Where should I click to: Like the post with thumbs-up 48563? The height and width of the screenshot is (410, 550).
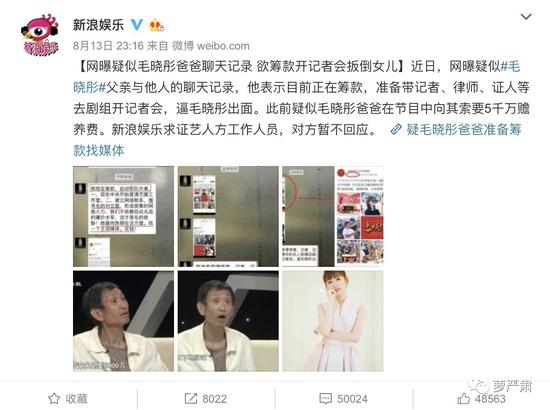[x=481, y=399]
